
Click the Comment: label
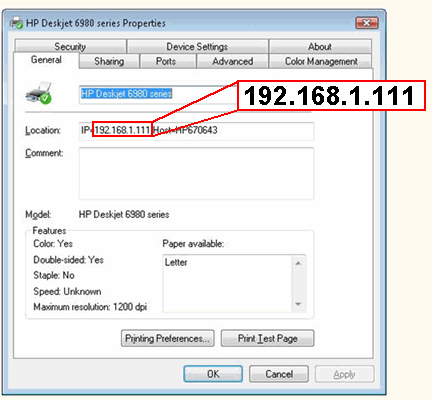coord(44,153)
